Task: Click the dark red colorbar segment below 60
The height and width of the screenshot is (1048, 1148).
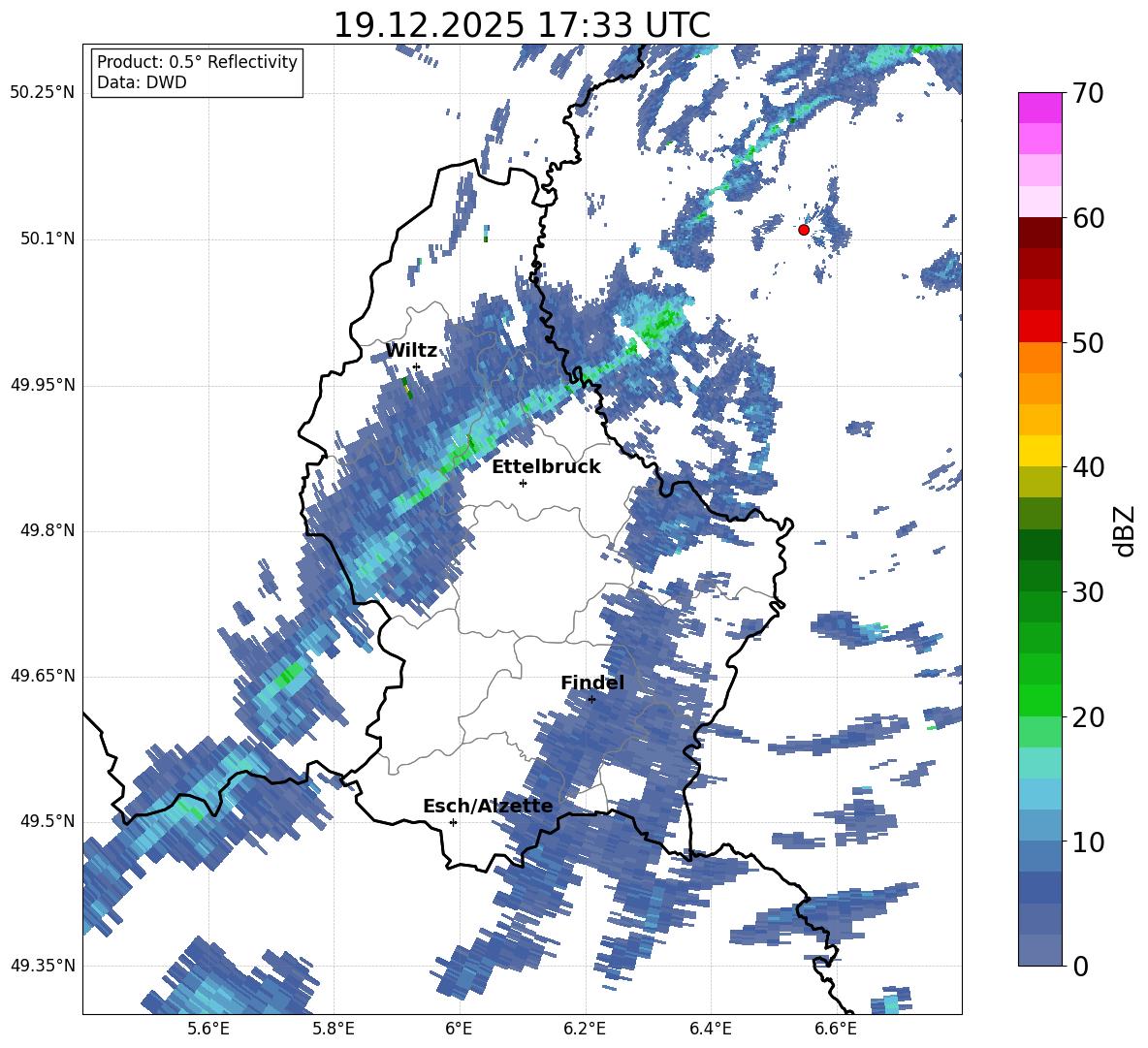Action: click(x=1039, y=233)
